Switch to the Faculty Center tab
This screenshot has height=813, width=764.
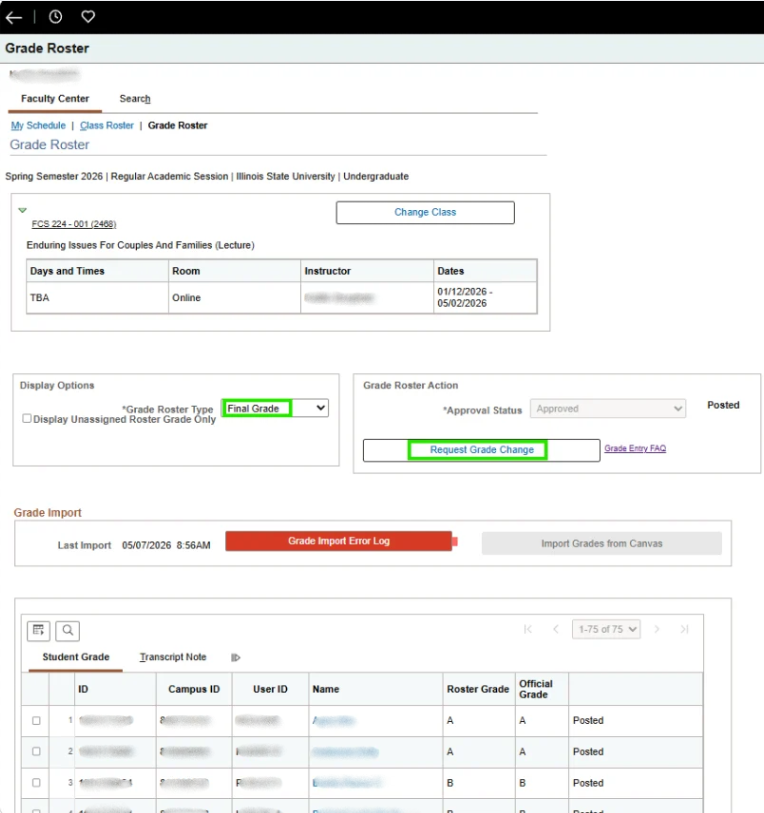click(55, 99)
